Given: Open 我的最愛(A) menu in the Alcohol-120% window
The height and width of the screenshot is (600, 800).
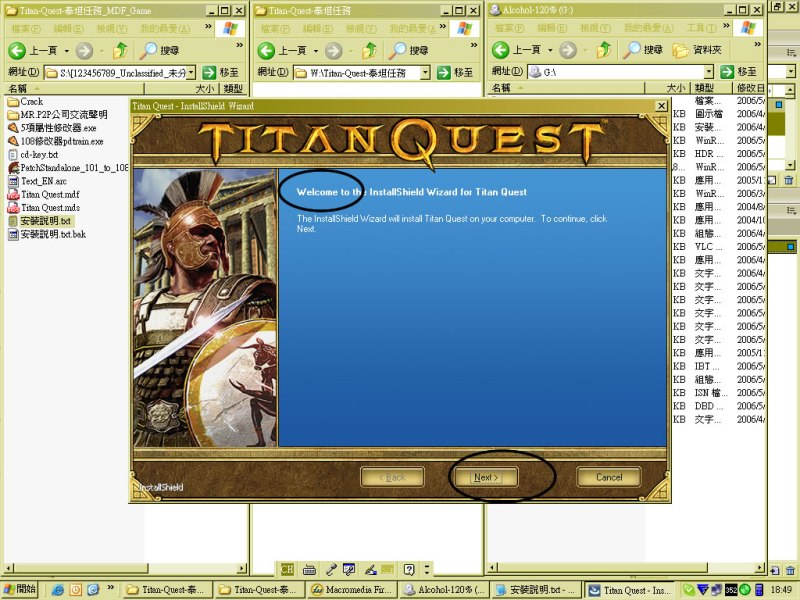Looking at the screenshot, I should click(648, 28).
